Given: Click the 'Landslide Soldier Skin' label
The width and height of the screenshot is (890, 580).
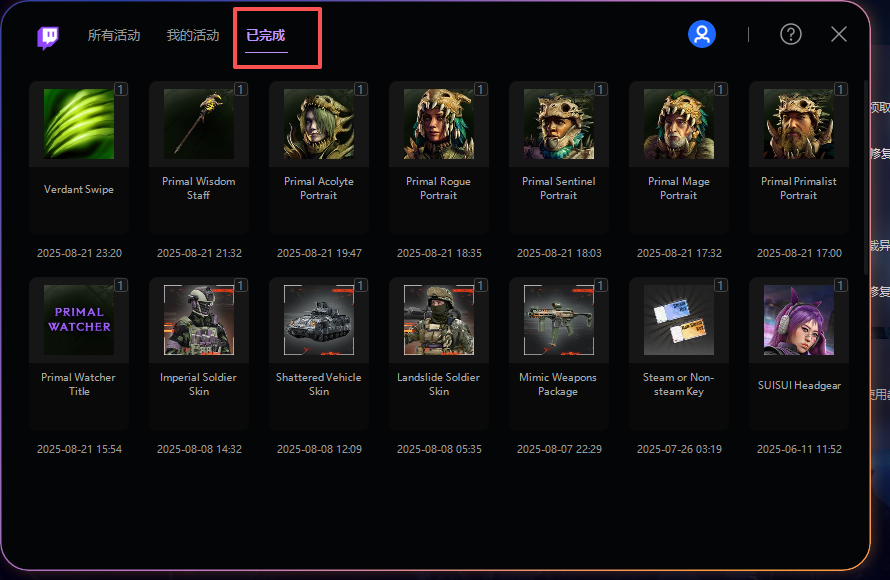Looking at the screenshot, I should coord(439,384).
